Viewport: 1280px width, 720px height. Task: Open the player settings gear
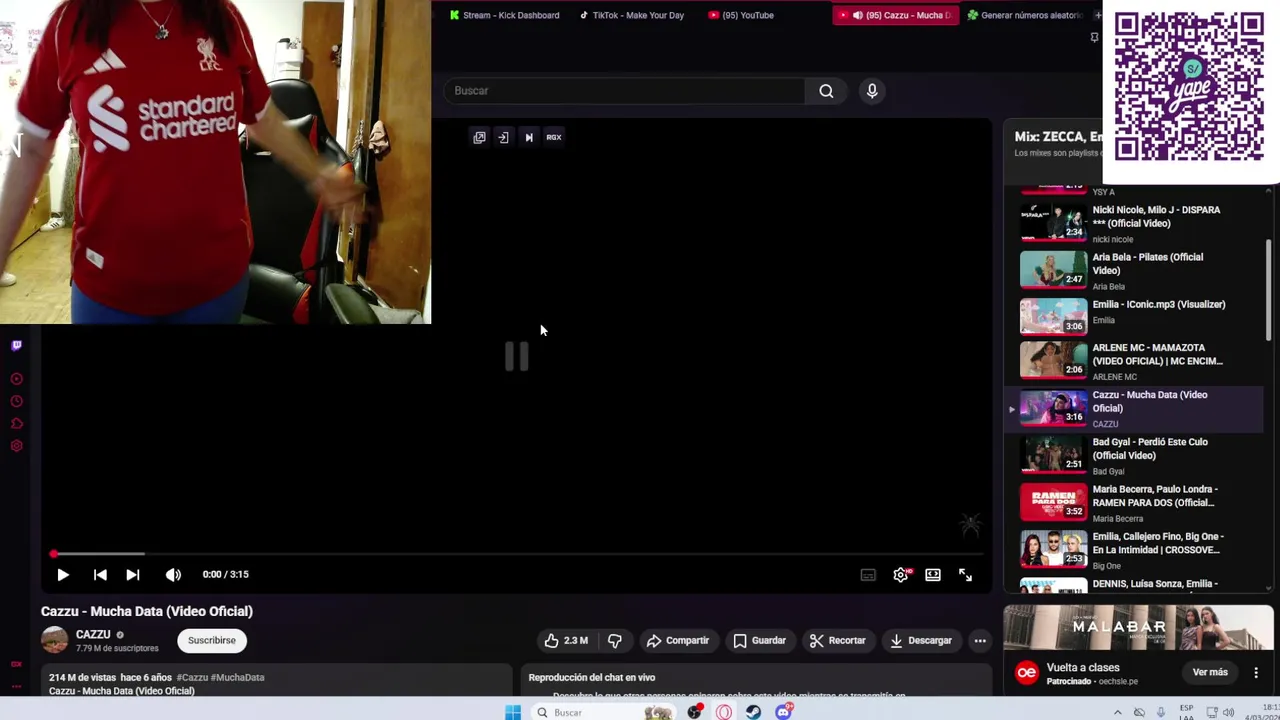(901, 575)
